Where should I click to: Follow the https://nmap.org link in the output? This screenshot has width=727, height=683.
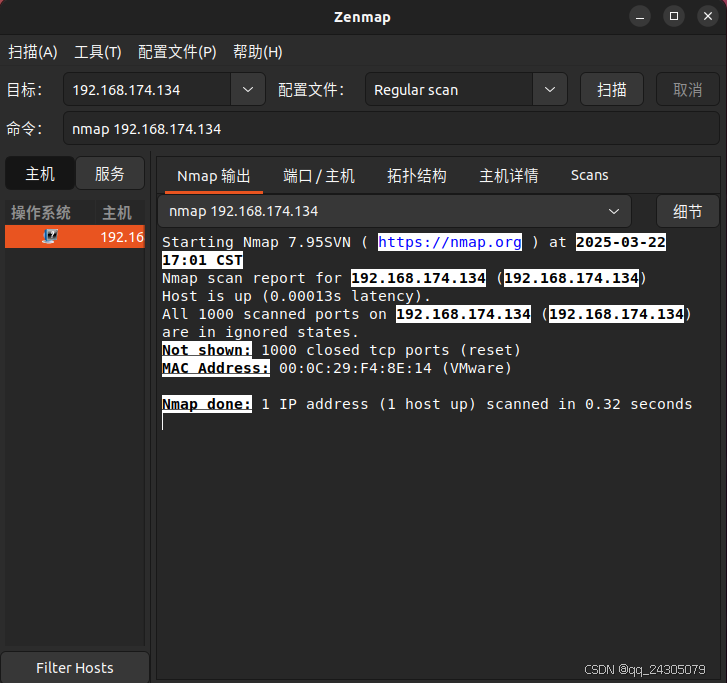(450, 242)
